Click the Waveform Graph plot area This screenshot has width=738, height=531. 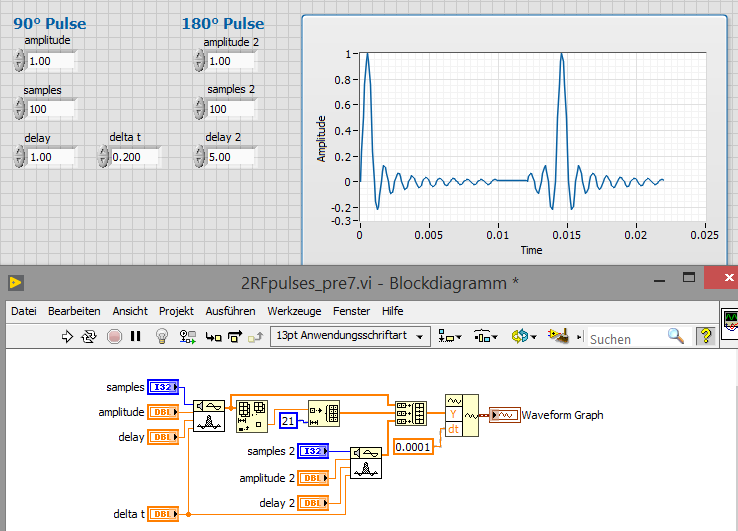[533, 137]
